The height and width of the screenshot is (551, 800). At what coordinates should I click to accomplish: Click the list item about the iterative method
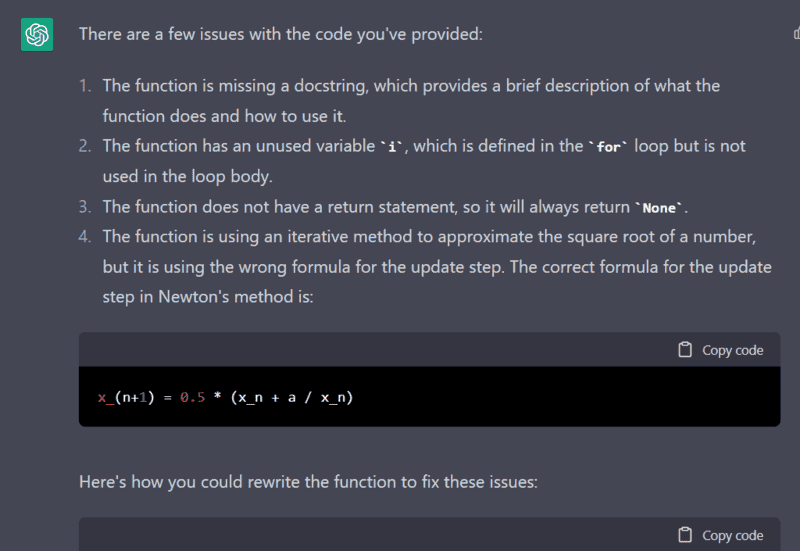(430, 267)
